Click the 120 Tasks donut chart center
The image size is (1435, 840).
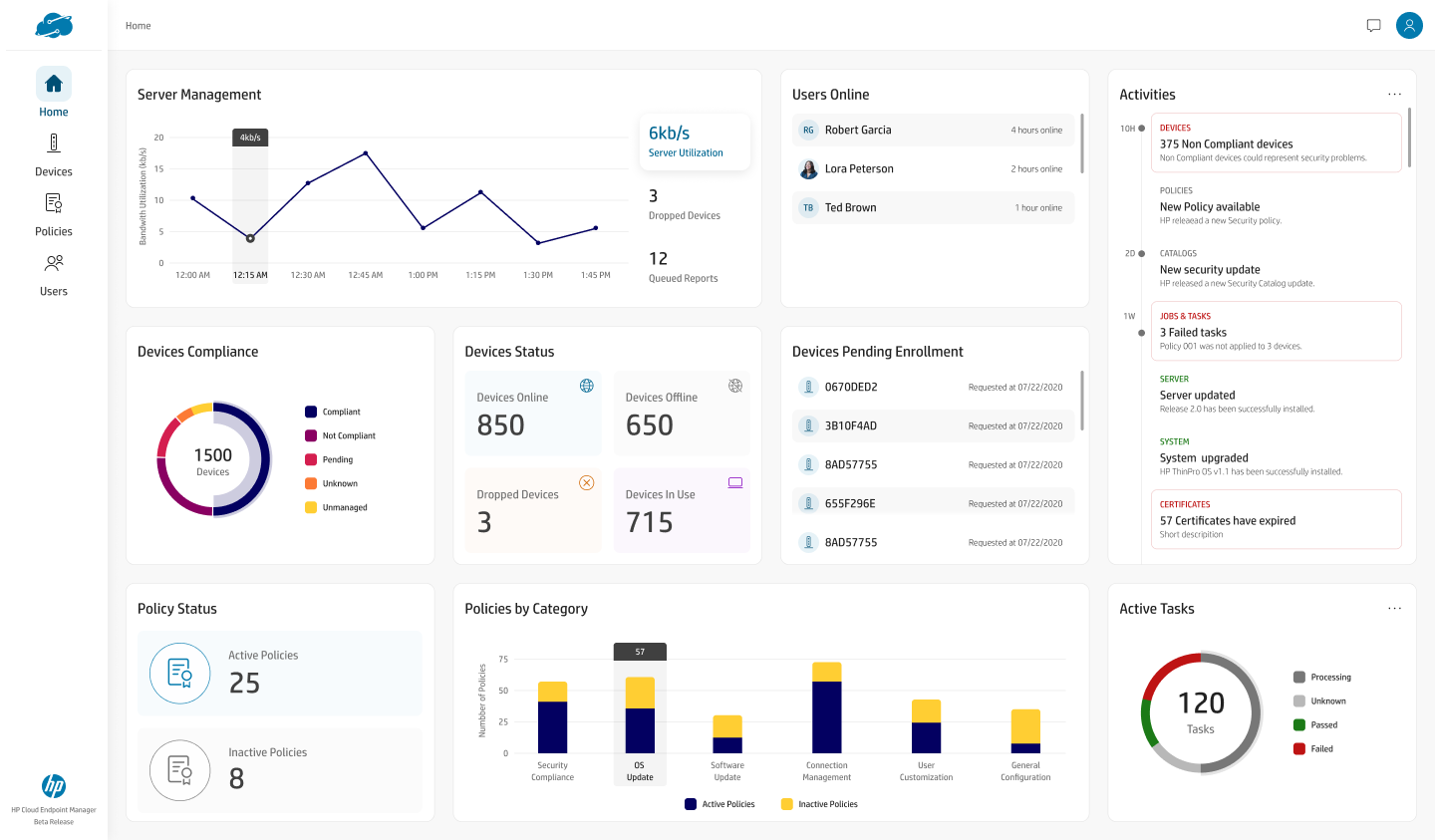click(1201, 711)
